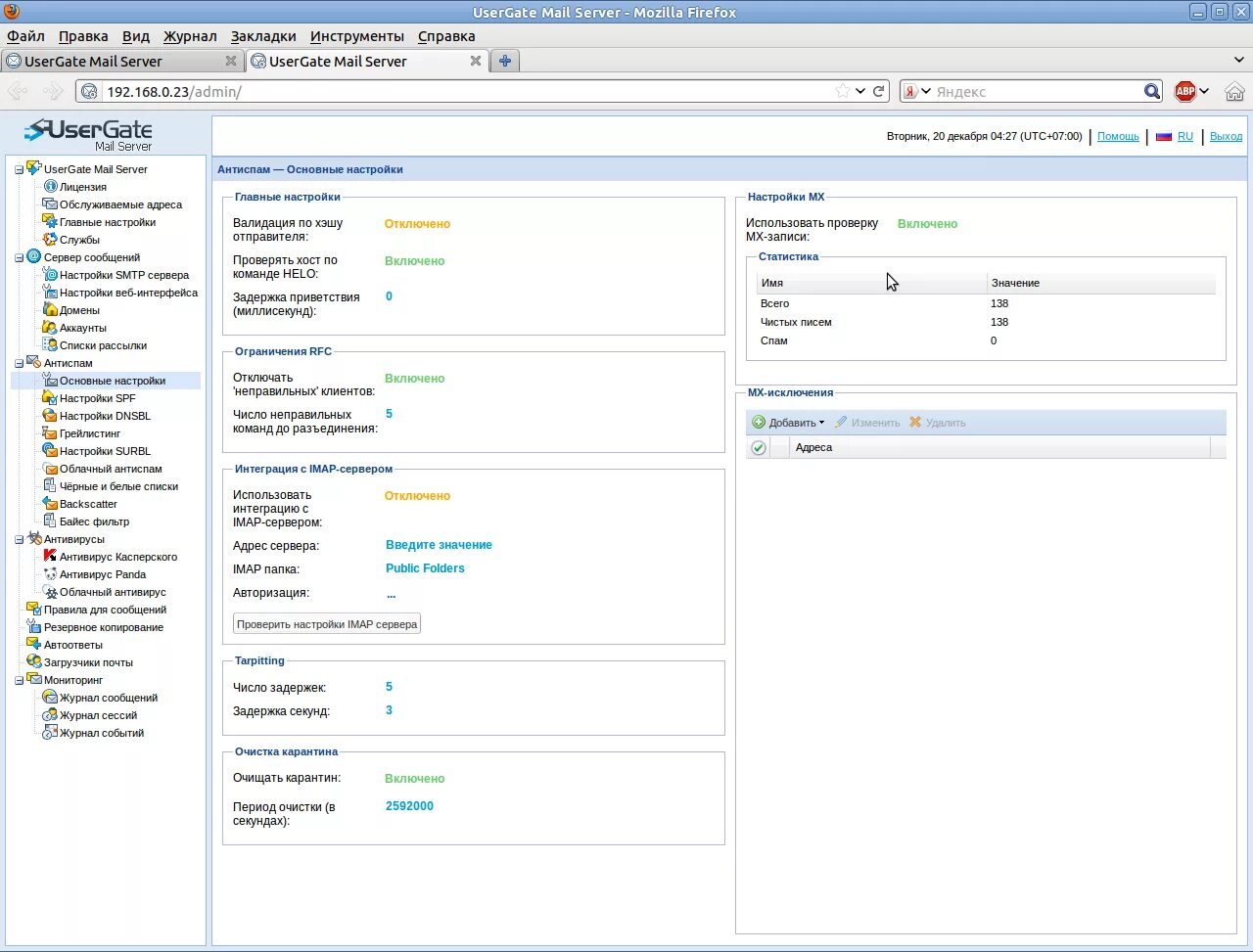
Task: Click the Загрузчики почты icon
Action: (34, 661)
